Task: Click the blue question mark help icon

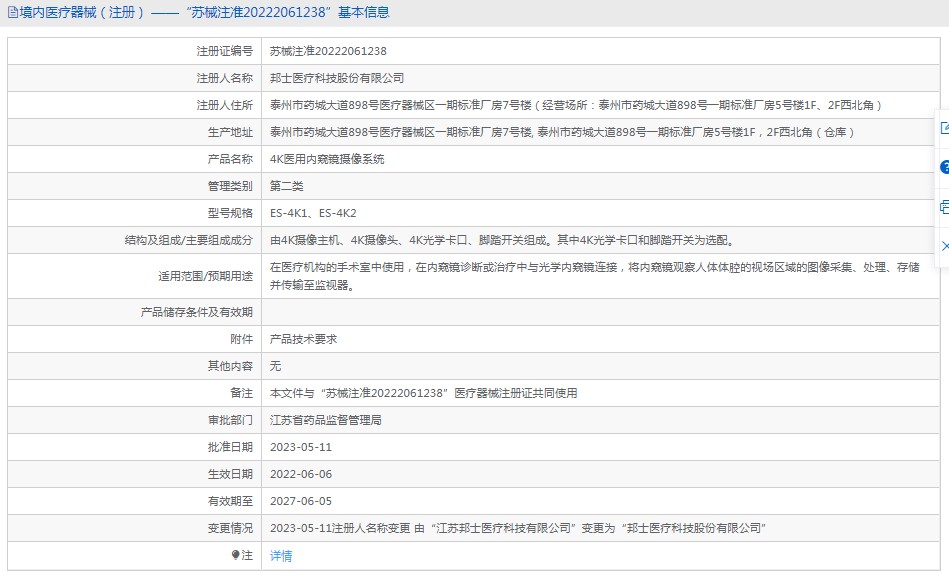Action: click(945, 167)
